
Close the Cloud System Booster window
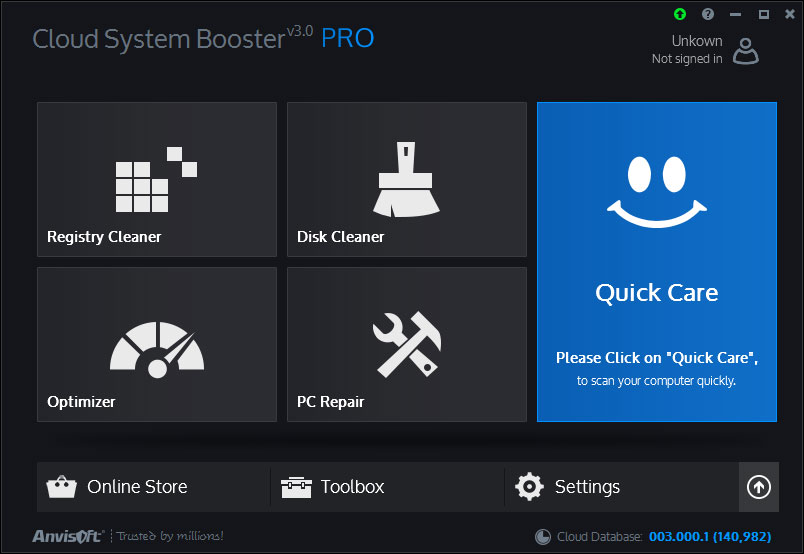tap(789, 14)
